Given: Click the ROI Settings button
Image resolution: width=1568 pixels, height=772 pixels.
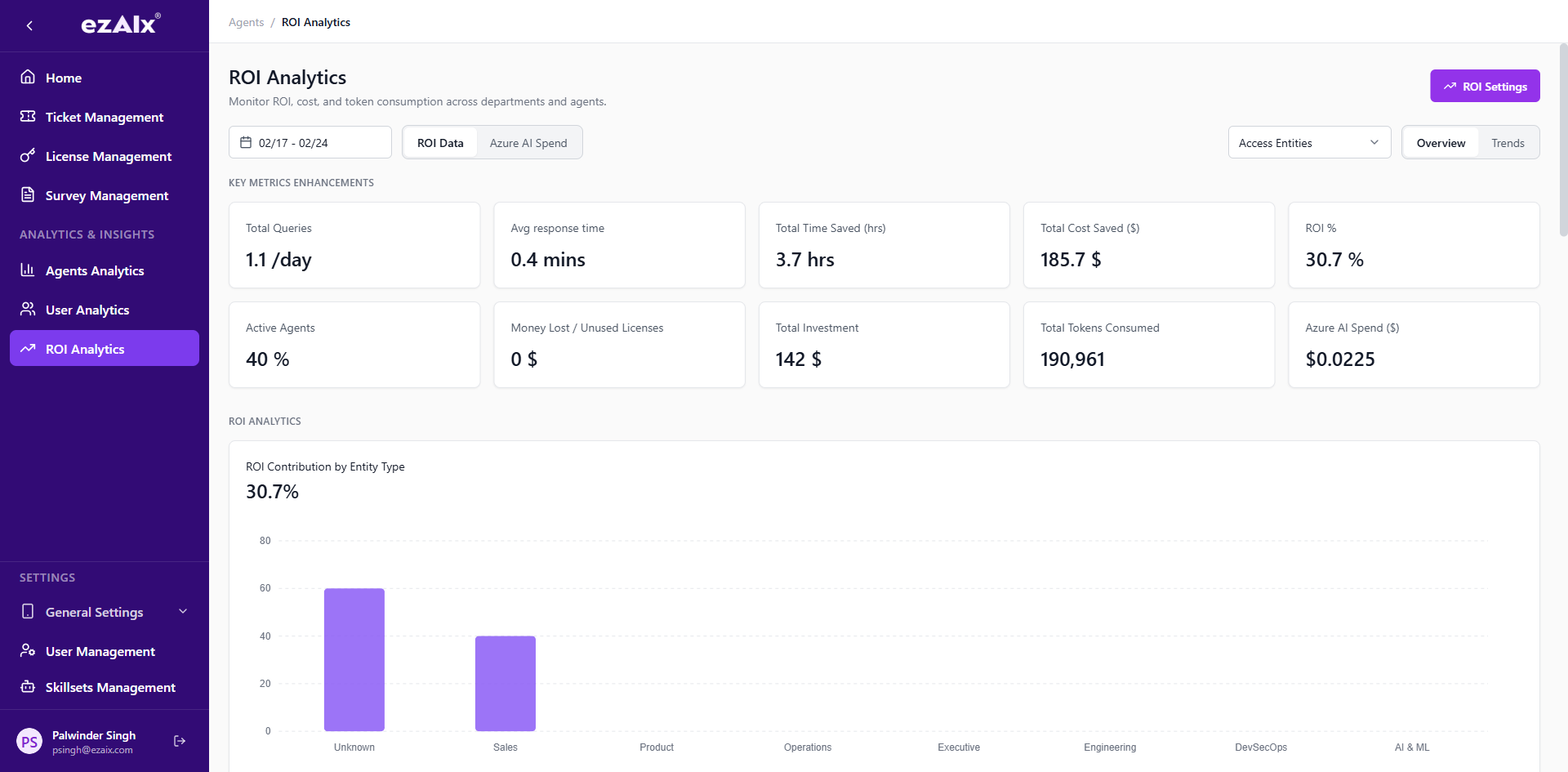Looking at the screenshot, I should point(1485,86).
